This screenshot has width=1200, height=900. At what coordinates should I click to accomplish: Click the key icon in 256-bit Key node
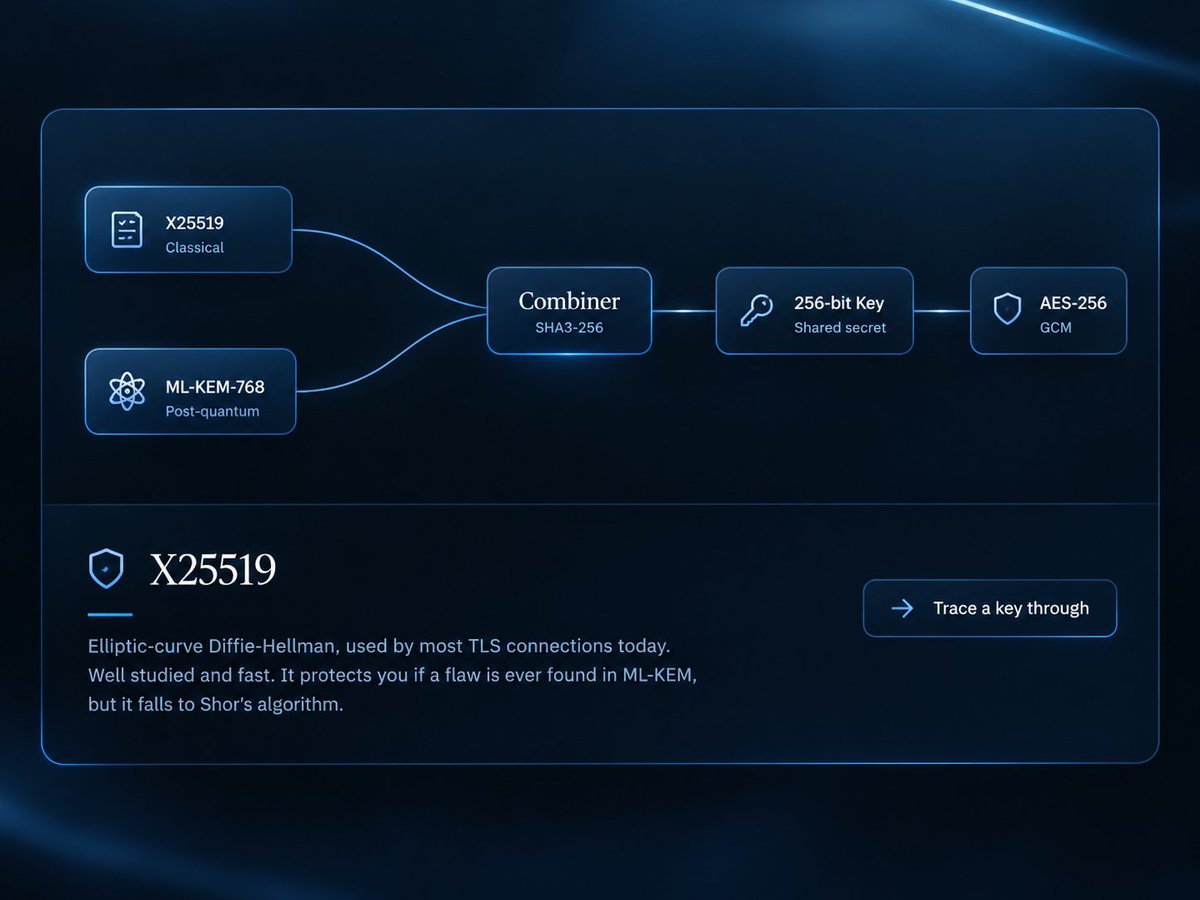(x=756, y=310)
